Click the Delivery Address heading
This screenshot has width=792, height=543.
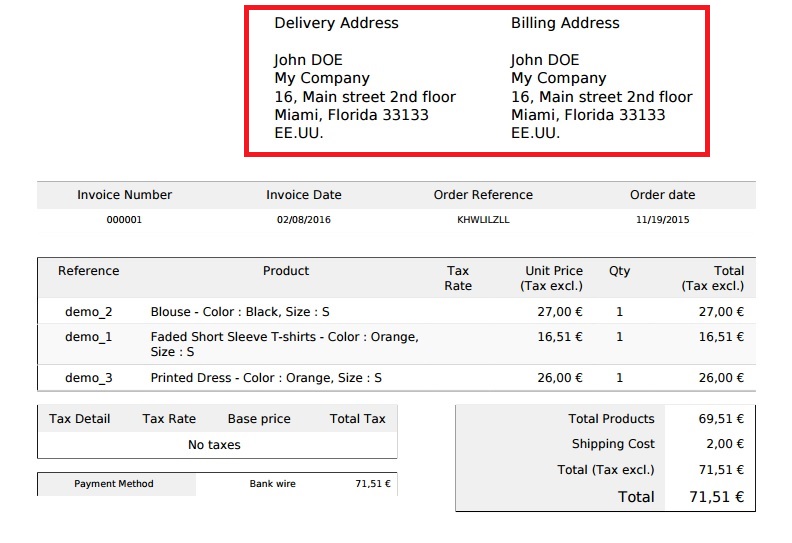pos(336,23)
